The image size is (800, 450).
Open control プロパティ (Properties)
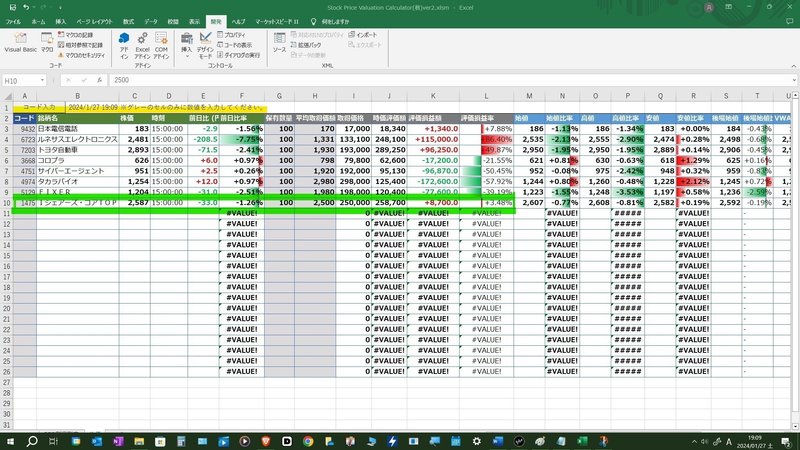(231, 35)
